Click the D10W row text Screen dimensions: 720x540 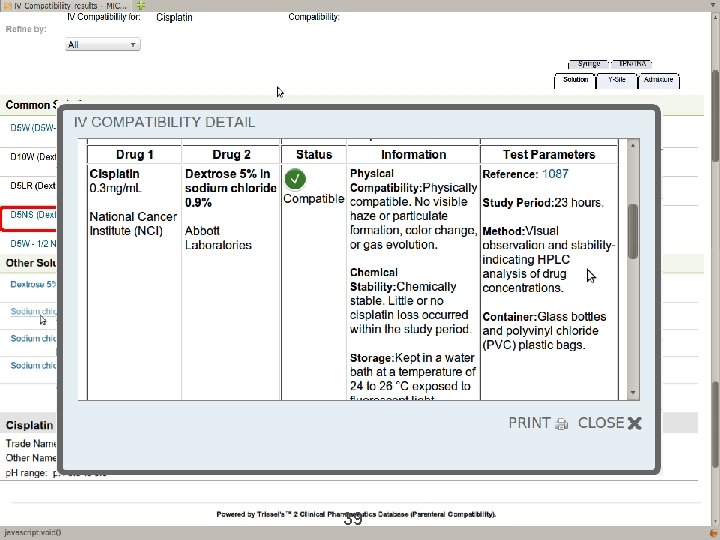tap(33, 157)
